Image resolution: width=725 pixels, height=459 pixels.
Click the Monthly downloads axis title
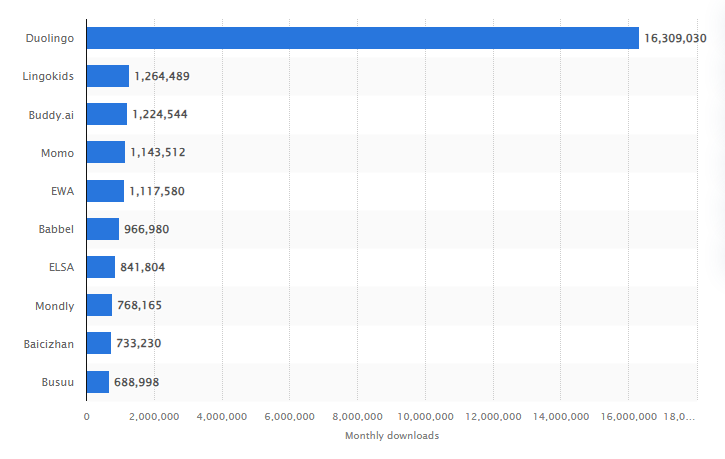[x=392, y=435]
